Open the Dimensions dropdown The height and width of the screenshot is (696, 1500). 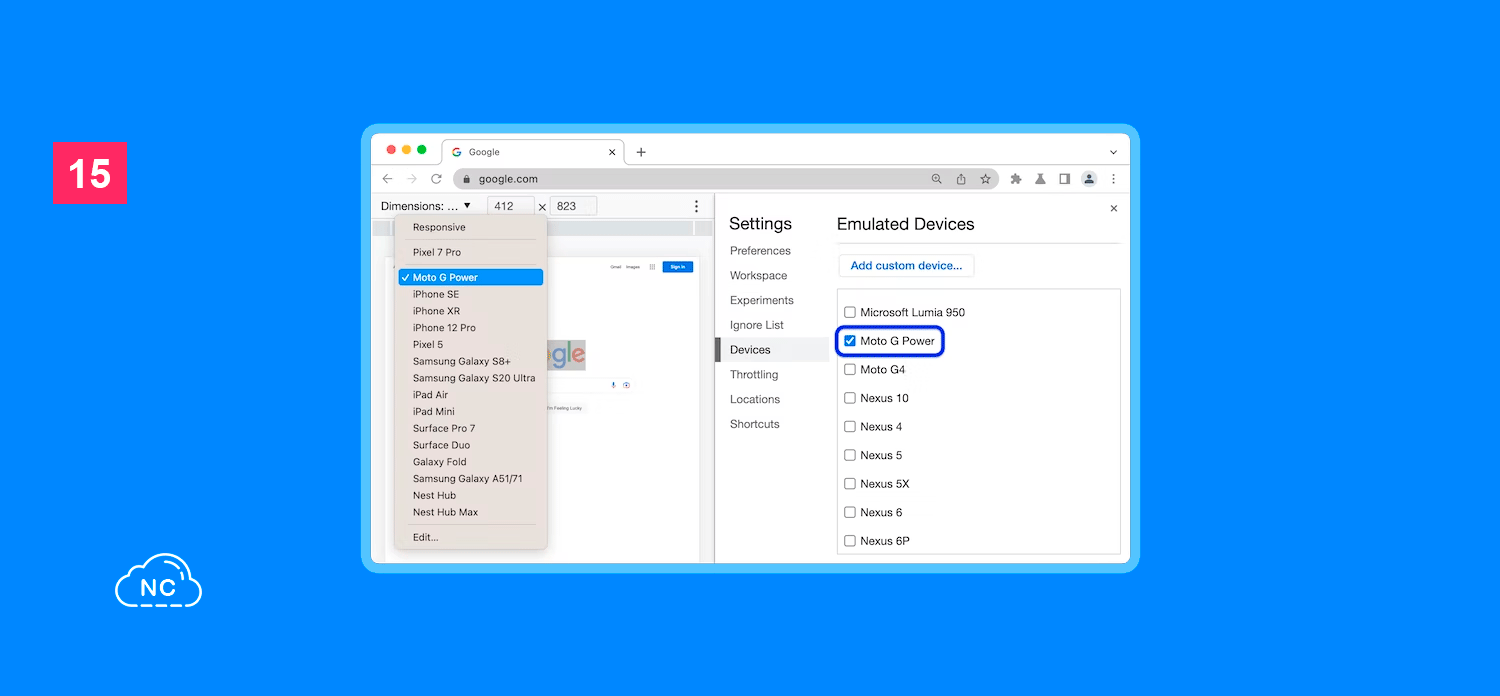point(426,206)
